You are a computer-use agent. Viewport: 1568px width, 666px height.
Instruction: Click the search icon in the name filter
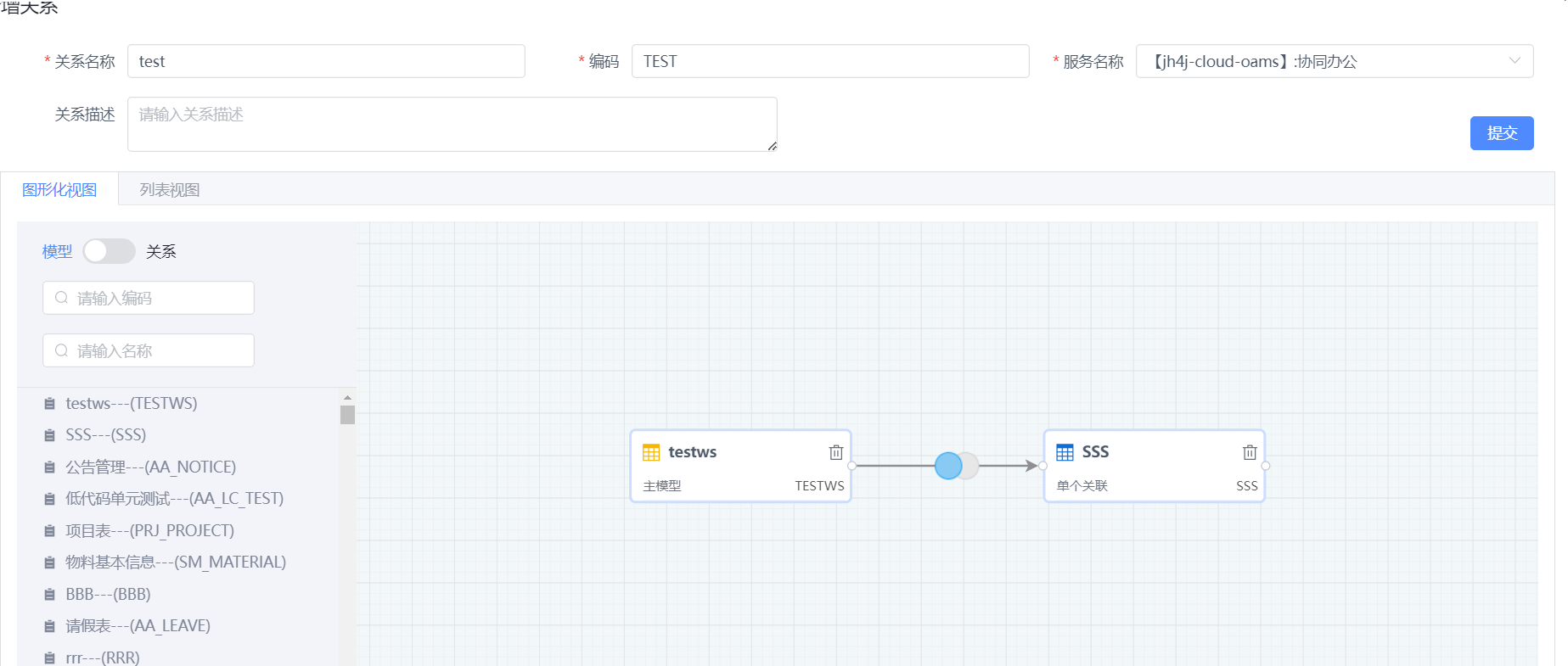point(61,350)
